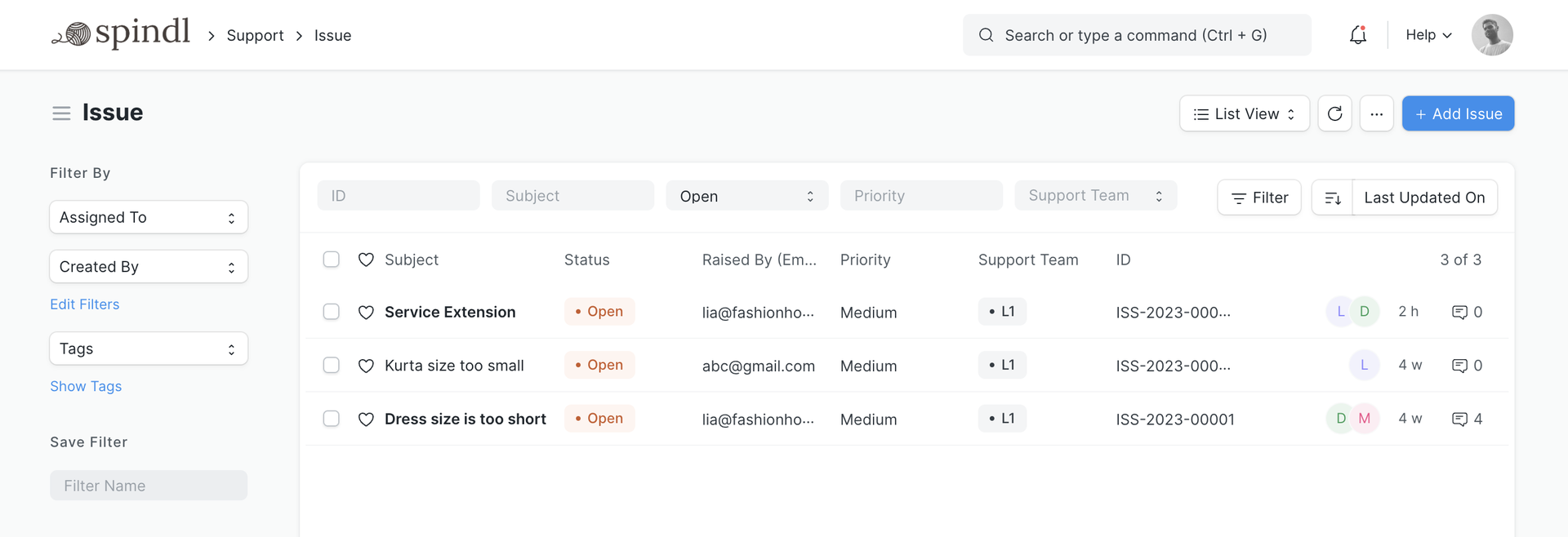Image resolution: width=1568 pixels, height=537 pixels.
Task: Like the Service Extension issue heart
Action: [x=366, y=313]
